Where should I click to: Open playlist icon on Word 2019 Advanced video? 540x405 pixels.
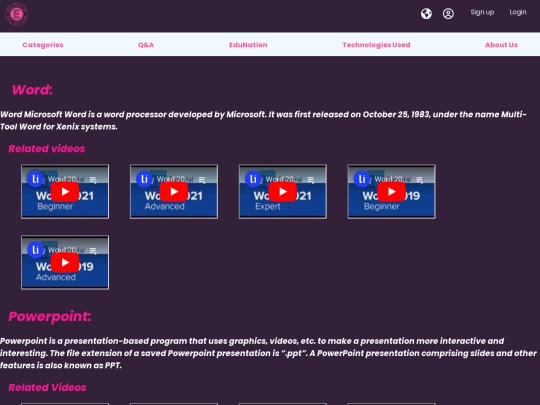(93, 251)
